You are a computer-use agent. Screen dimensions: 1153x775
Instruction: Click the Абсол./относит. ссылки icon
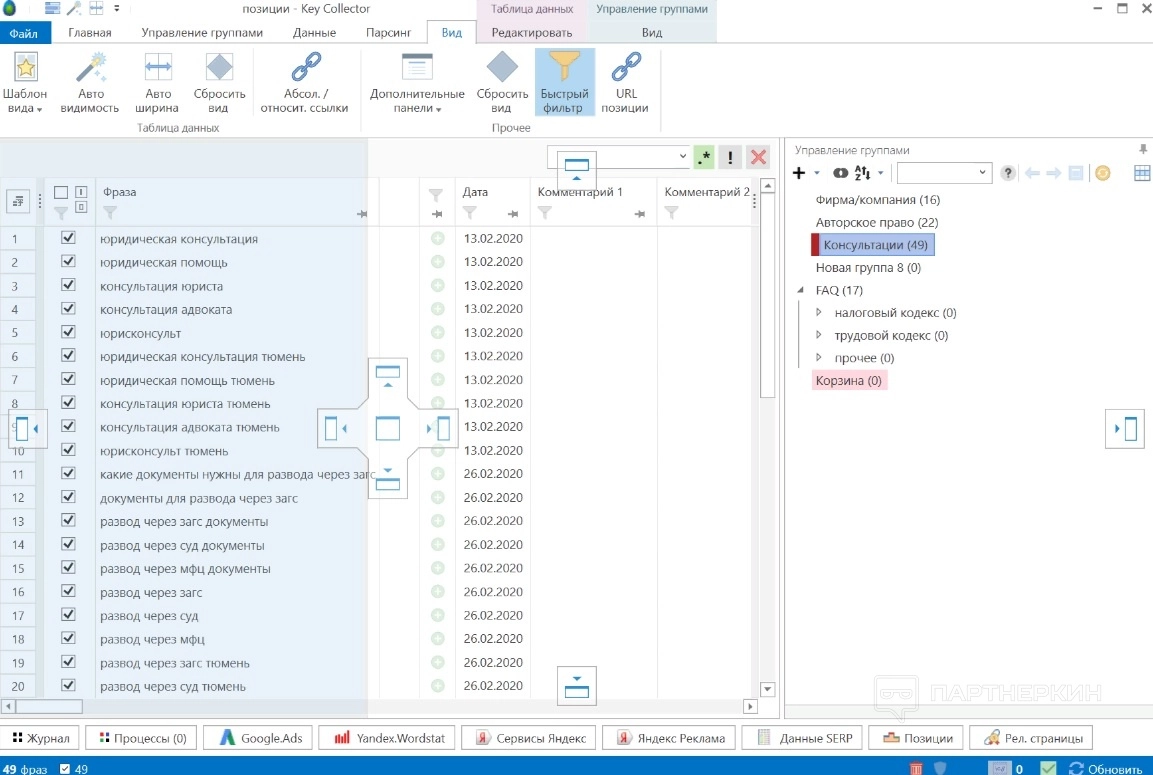[x=305, y=68]
